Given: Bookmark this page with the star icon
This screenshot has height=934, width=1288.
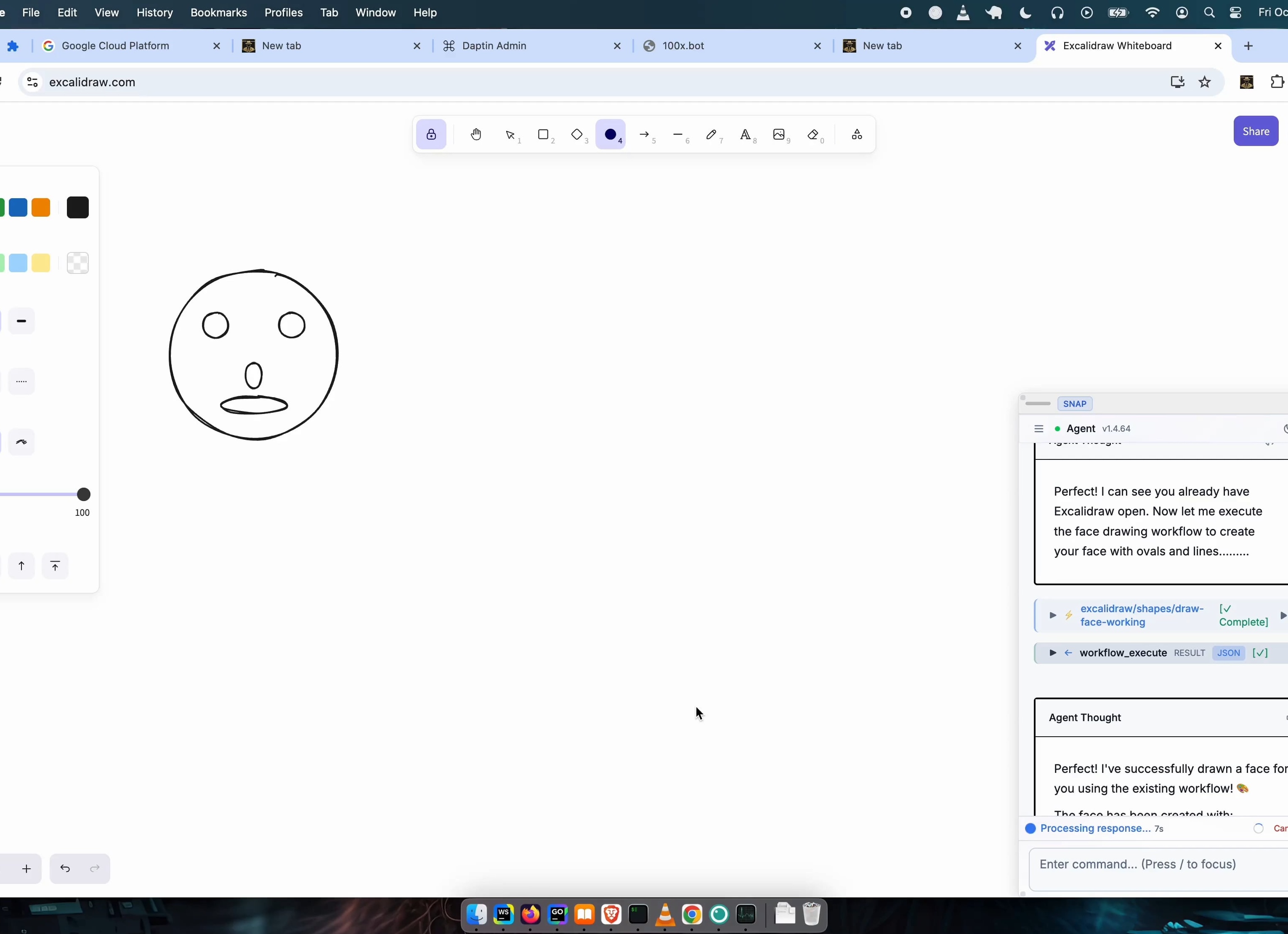Looking at the screenshot, I should point(1205,82).
